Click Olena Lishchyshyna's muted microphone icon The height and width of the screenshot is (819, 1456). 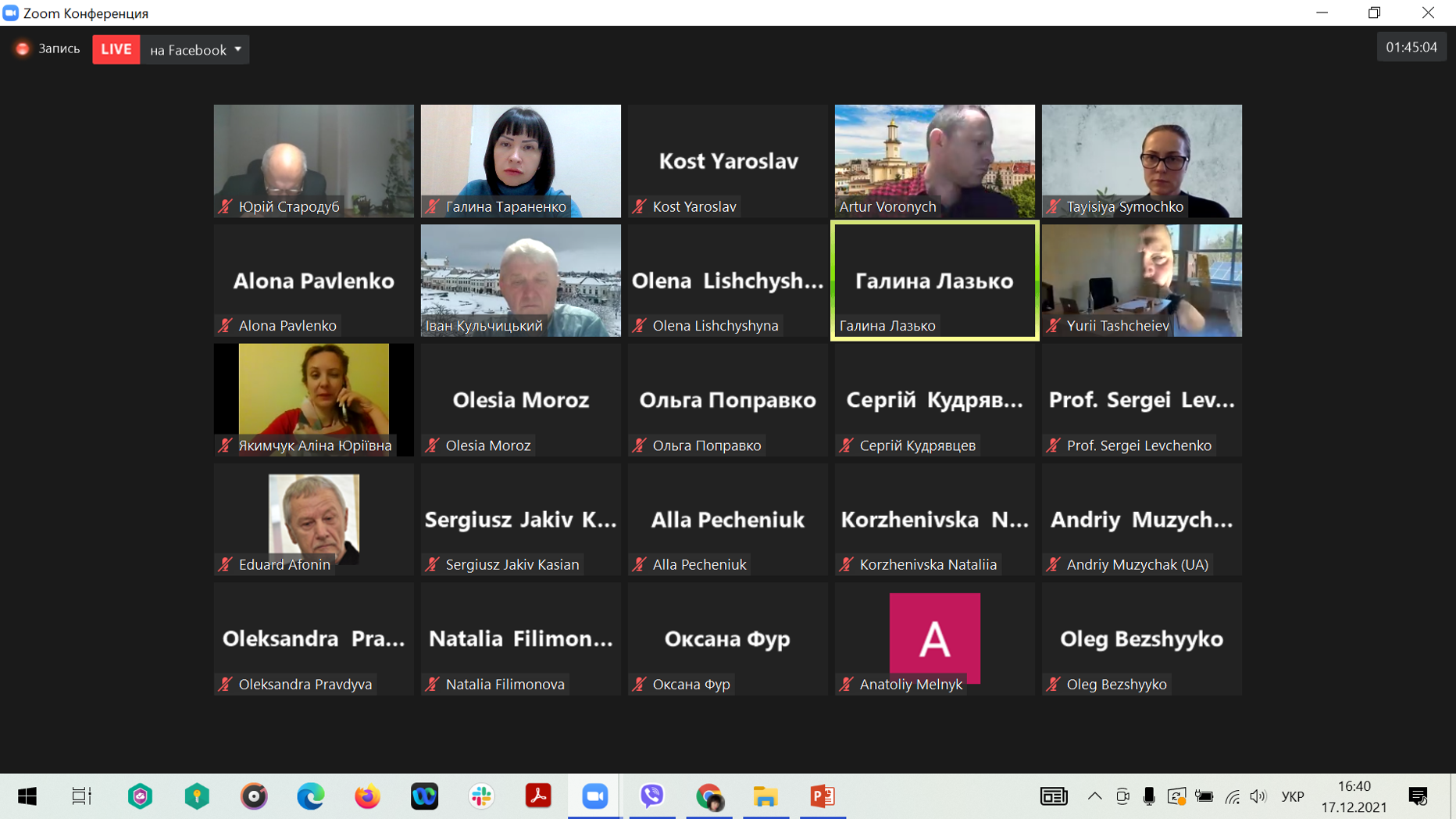(640, 325)
